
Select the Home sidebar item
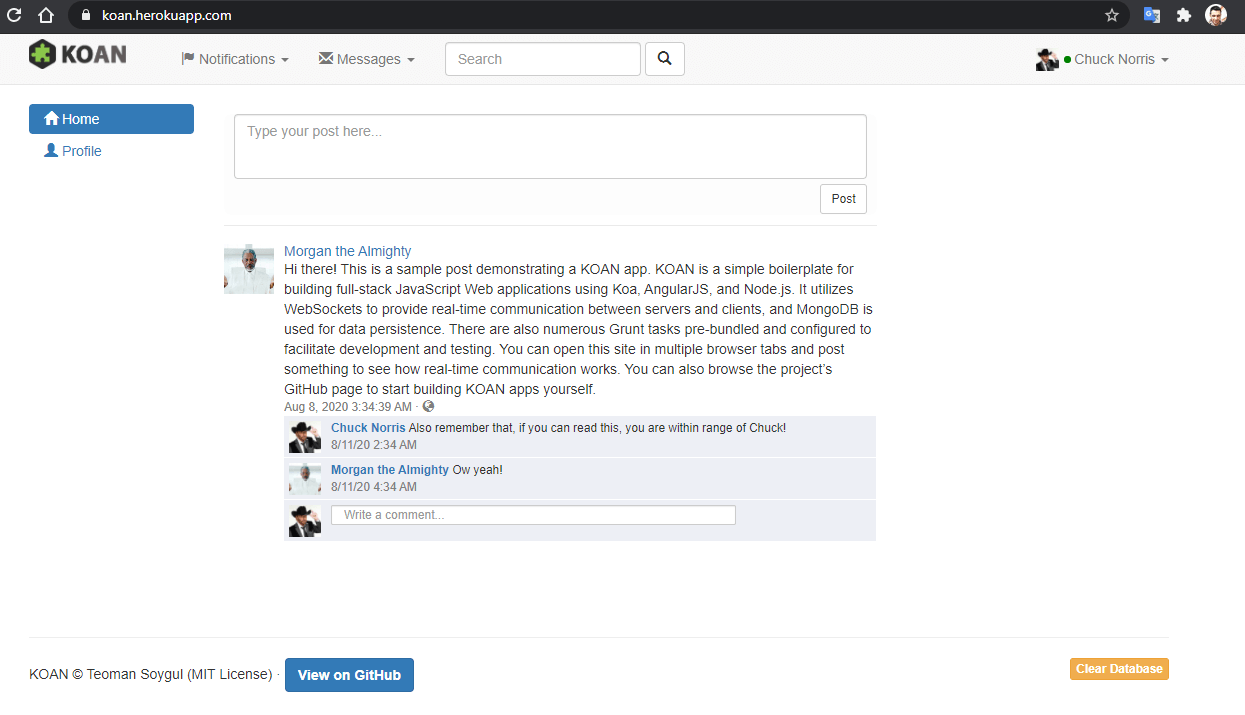coord(111,119)
